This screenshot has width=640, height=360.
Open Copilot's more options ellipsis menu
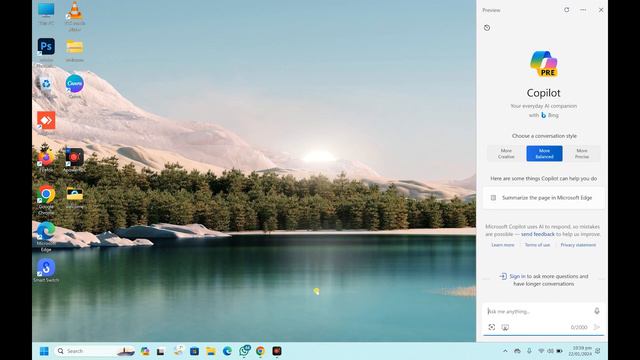point(583,10)
